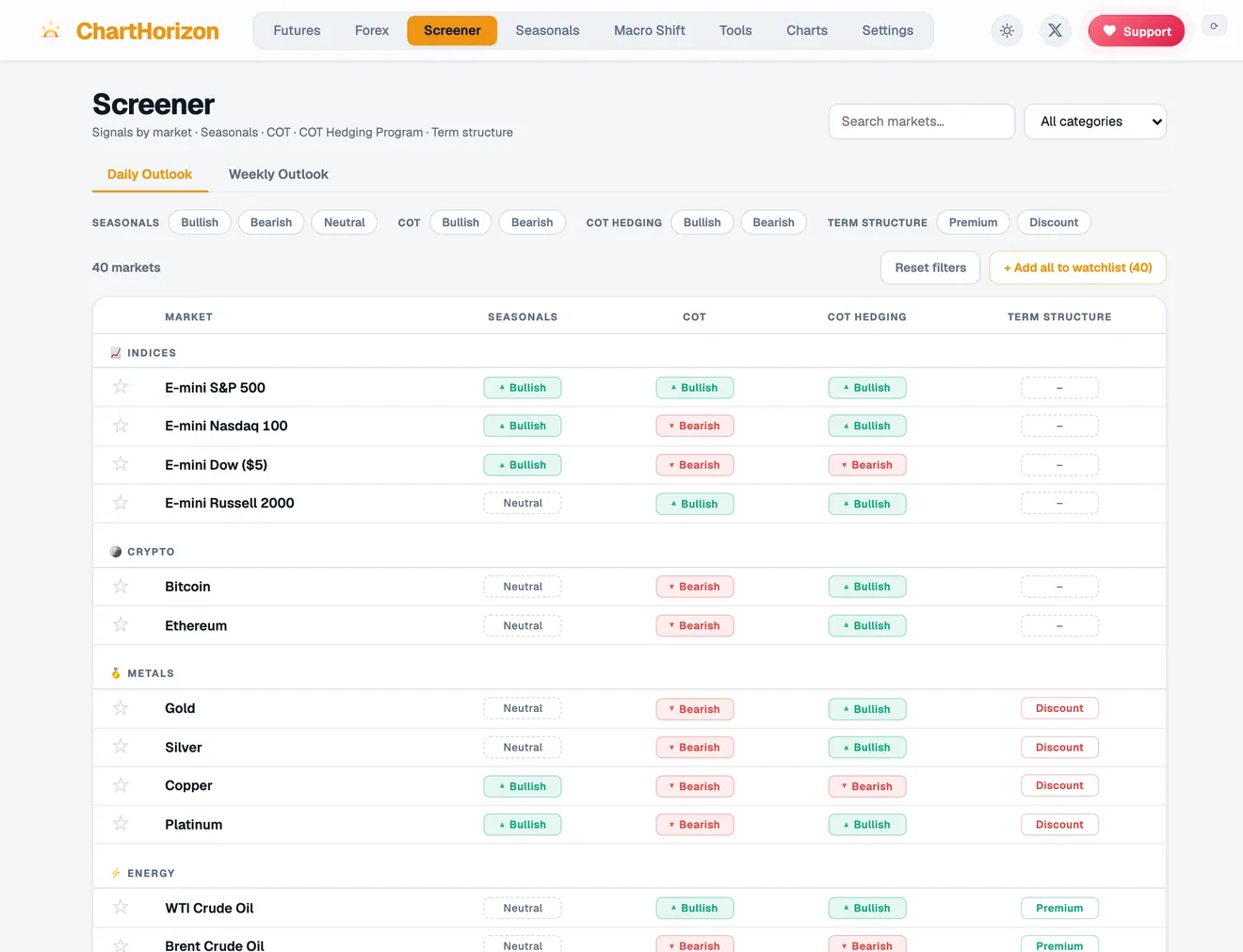
Task: Open the Settings nav item
Action: pyautogui.click(x=888, y=30)
